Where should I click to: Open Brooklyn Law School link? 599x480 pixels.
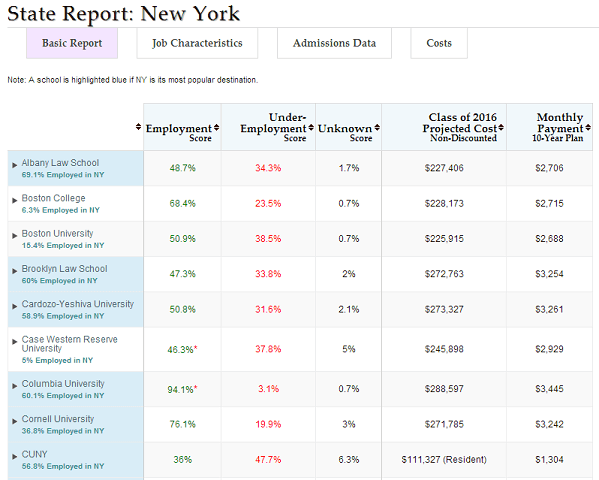[x=65, y=269]
